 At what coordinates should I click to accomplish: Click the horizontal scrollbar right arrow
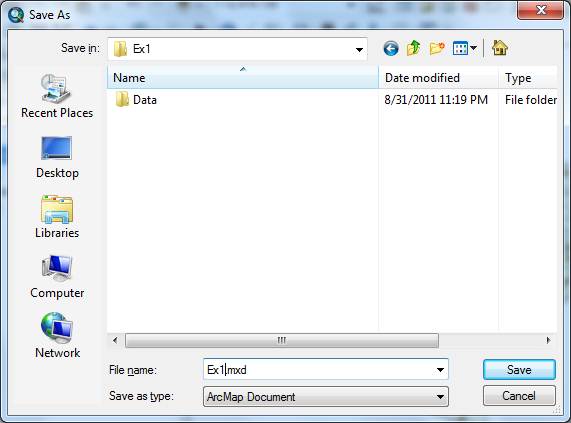[x=548, y=340]
